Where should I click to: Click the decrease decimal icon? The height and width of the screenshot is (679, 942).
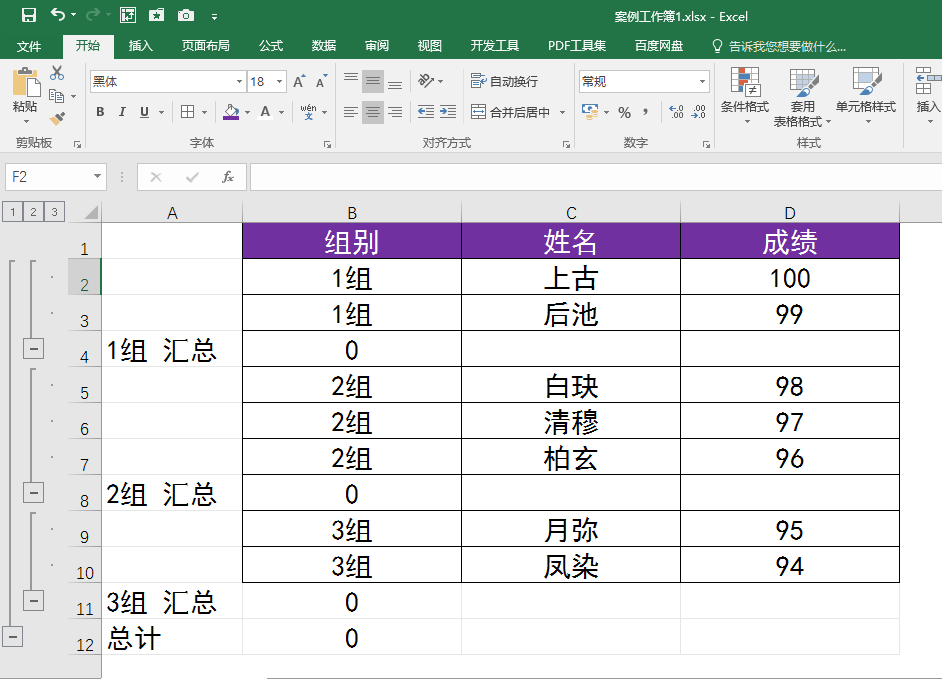(x=699, y=112)
